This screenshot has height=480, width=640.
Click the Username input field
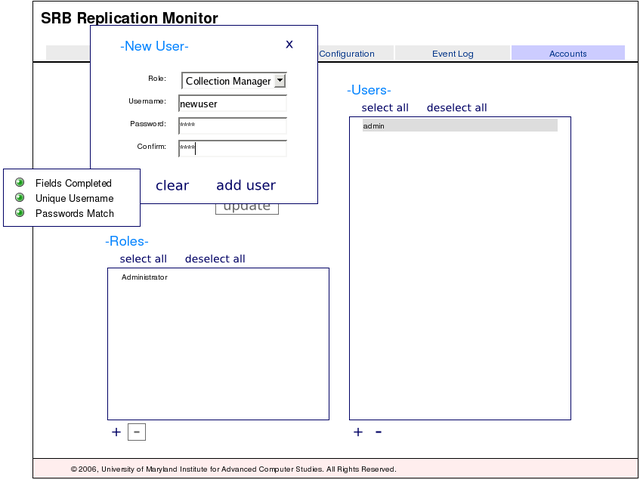point(232,103)
